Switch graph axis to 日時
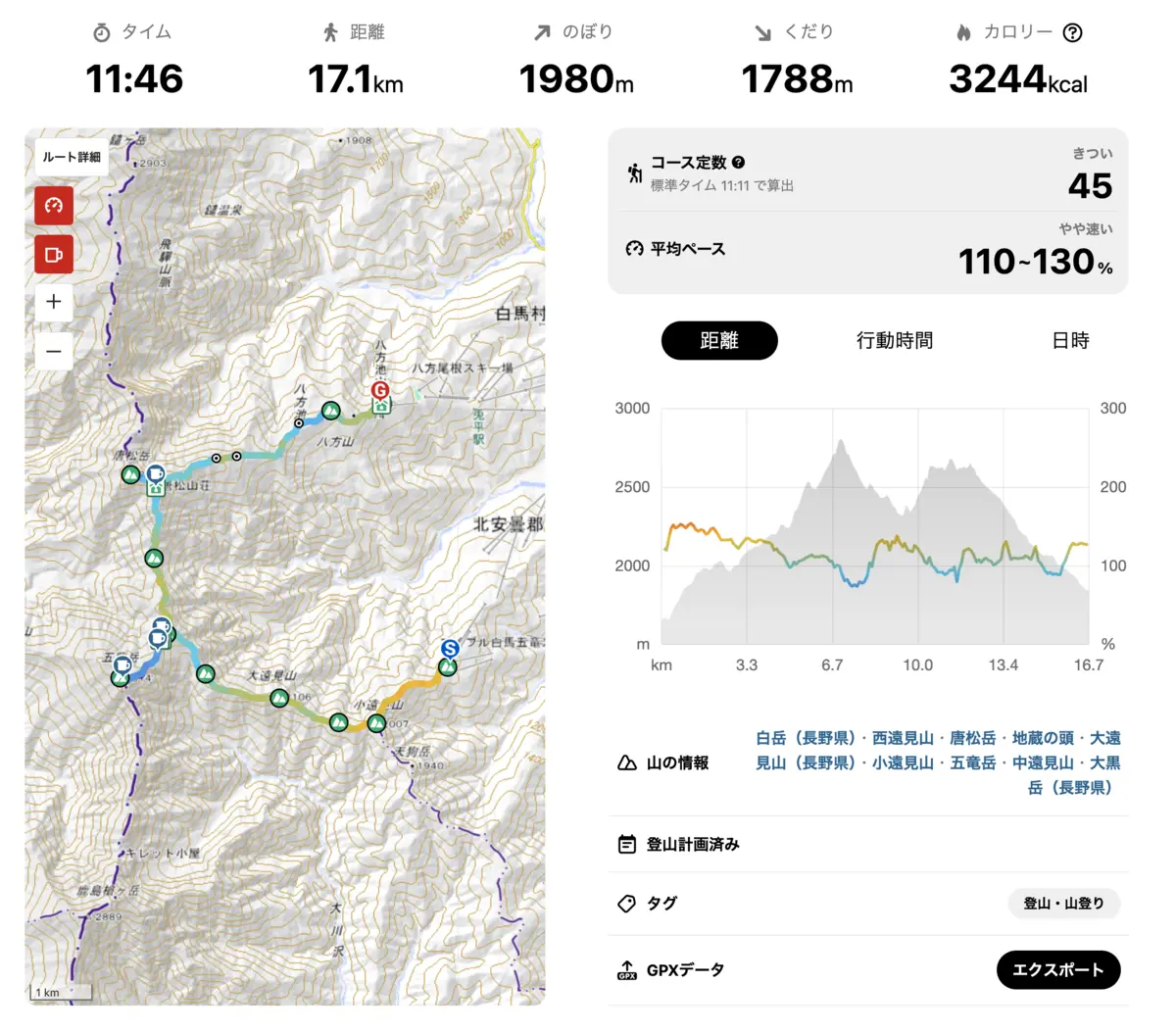 pos(1070,341)
